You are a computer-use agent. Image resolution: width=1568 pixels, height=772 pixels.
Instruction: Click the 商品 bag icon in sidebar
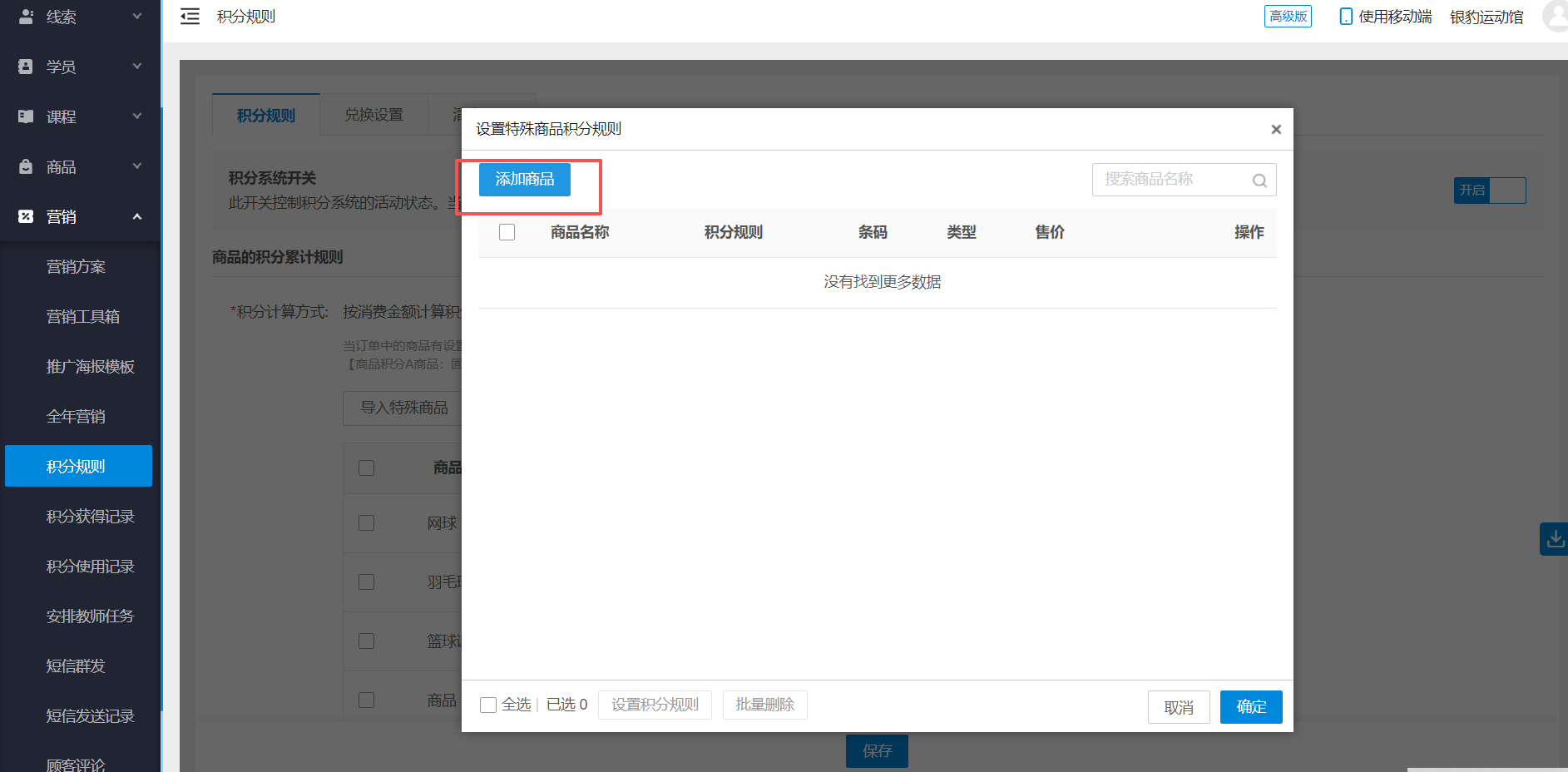pos(26,166)
